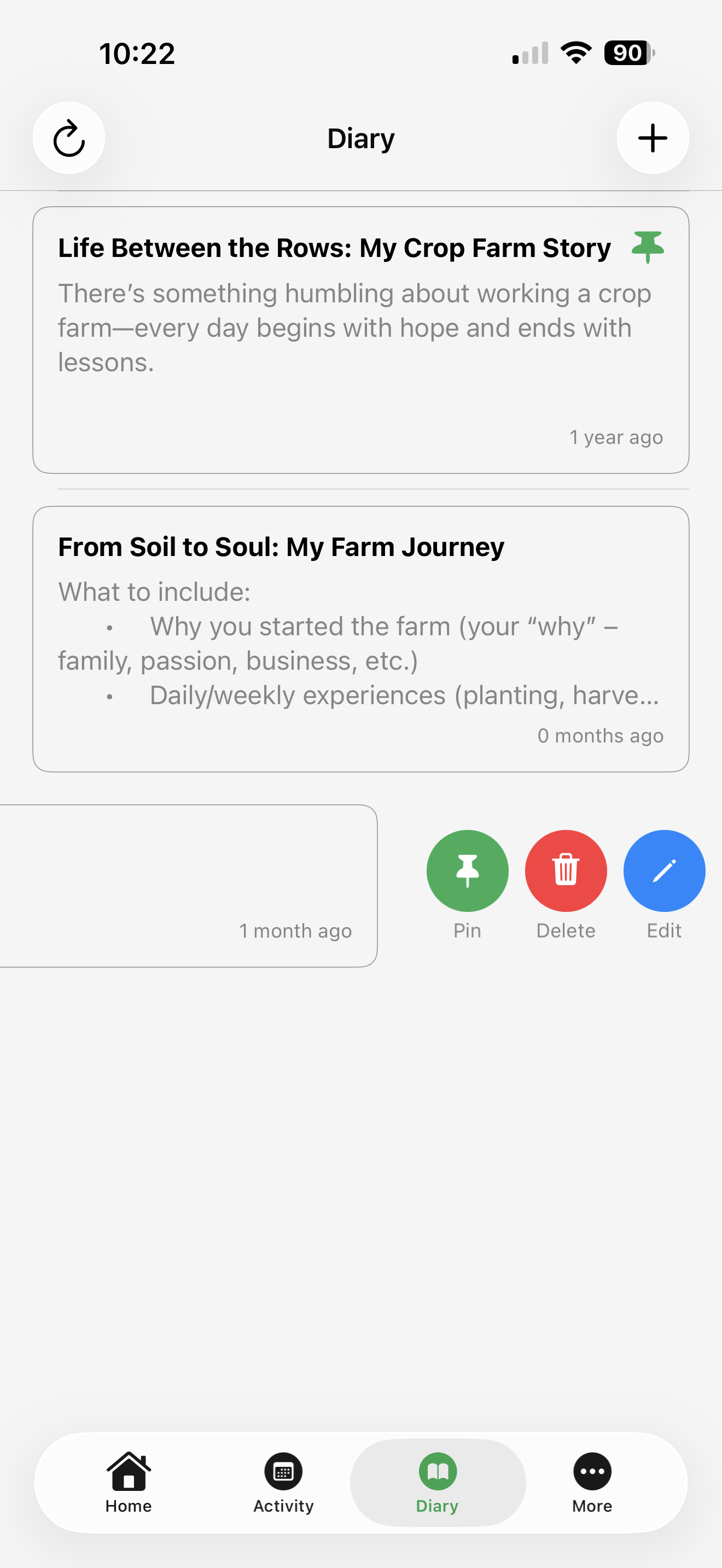
Task: Tap the Crop Farm Story preview text
Action: [x=354, y=328]
